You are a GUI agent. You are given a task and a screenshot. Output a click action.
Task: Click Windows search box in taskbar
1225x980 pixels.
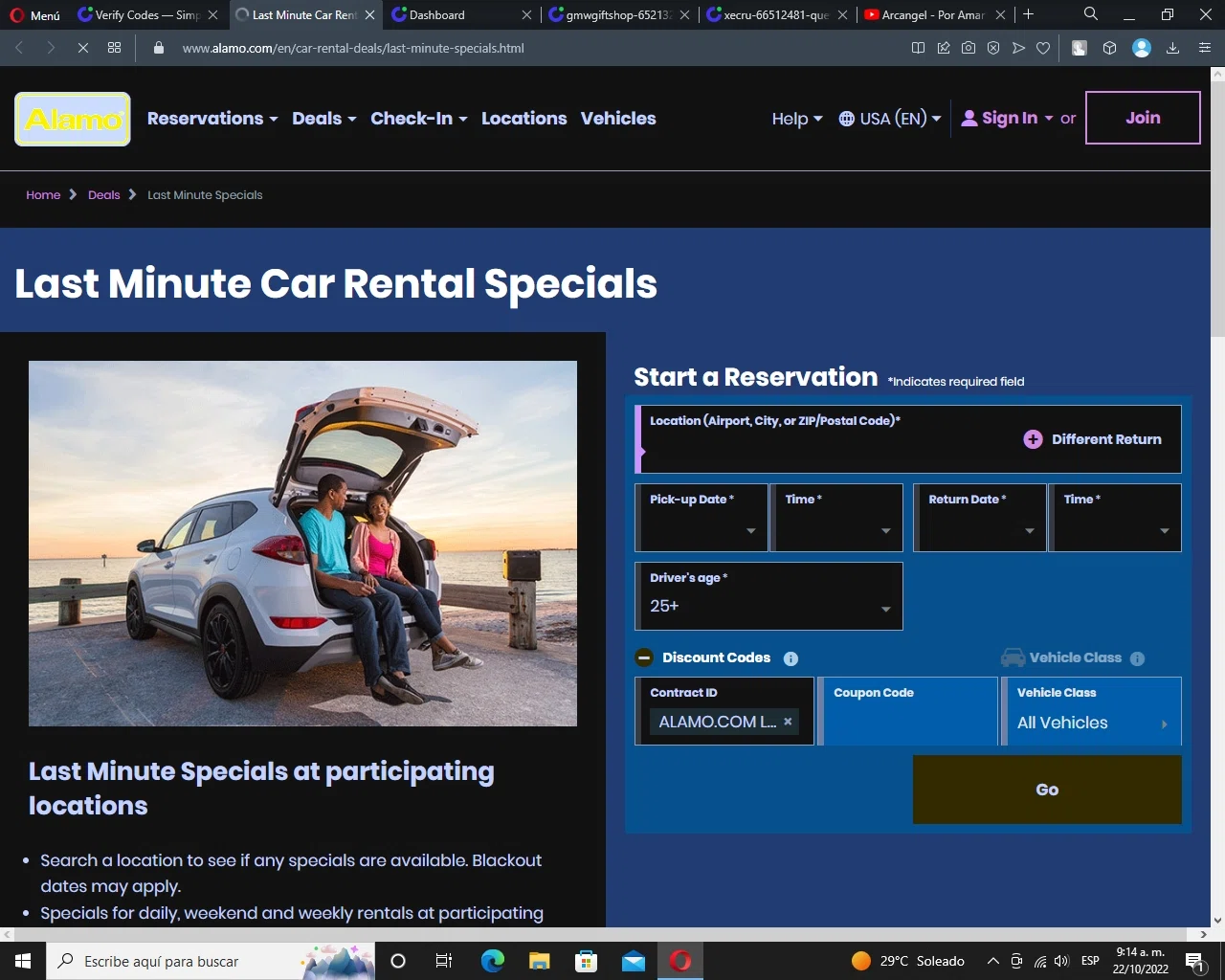[x=211, y=961]
